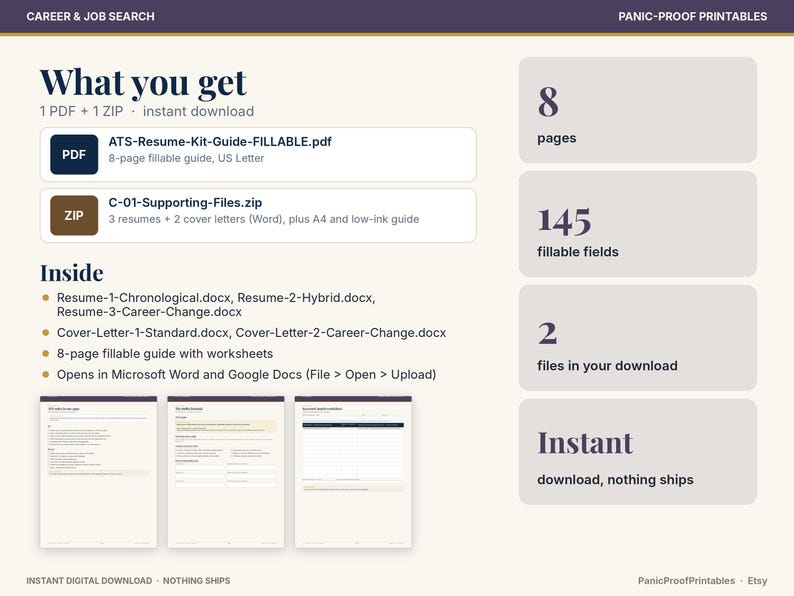Open the keyword match worksheet thumbnail
Image resolution: width=794 pixels, height=596 pixels.
(353, 472)
